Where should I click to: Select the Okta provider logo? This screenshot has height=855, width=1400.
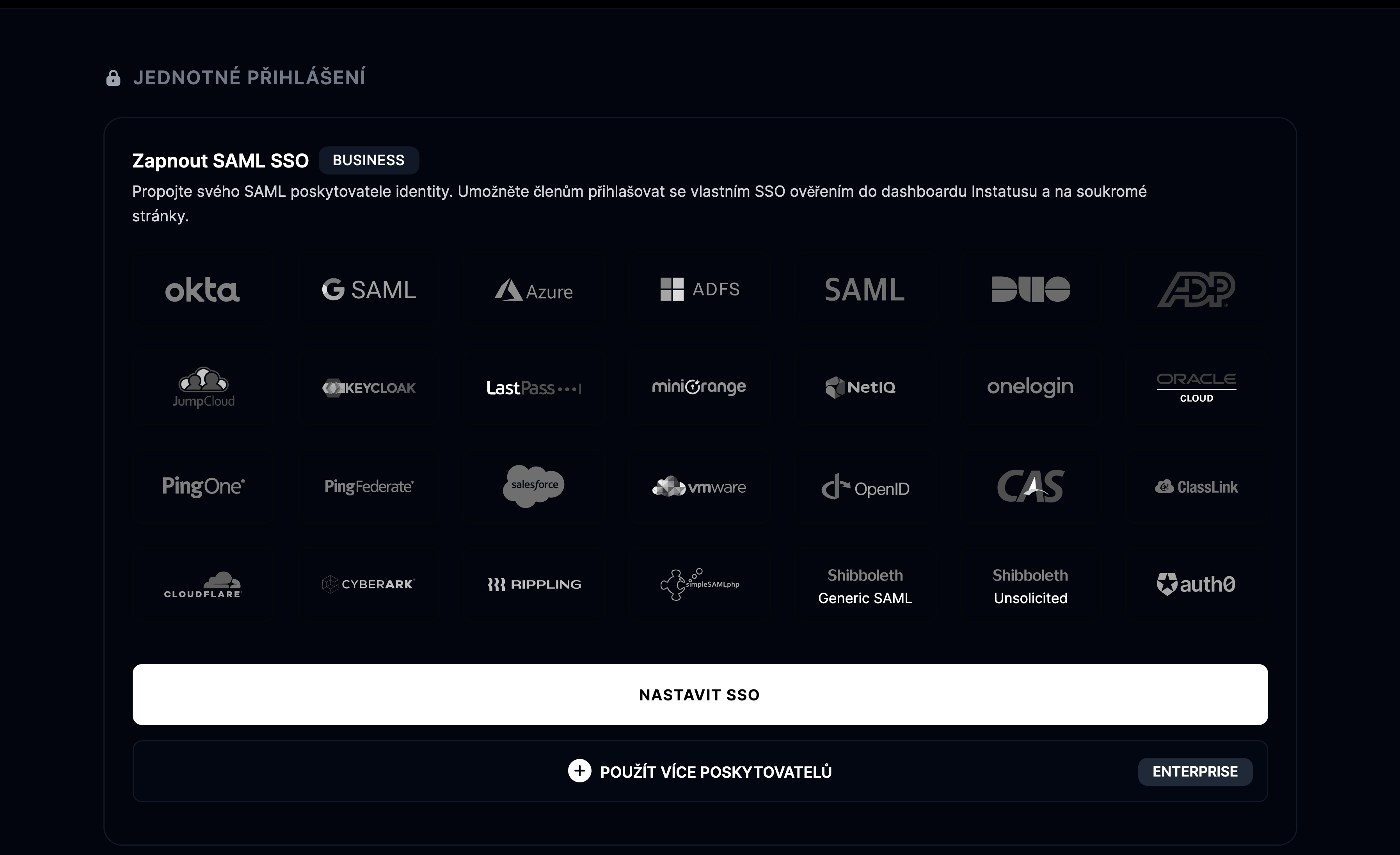(x=202, y=289)
